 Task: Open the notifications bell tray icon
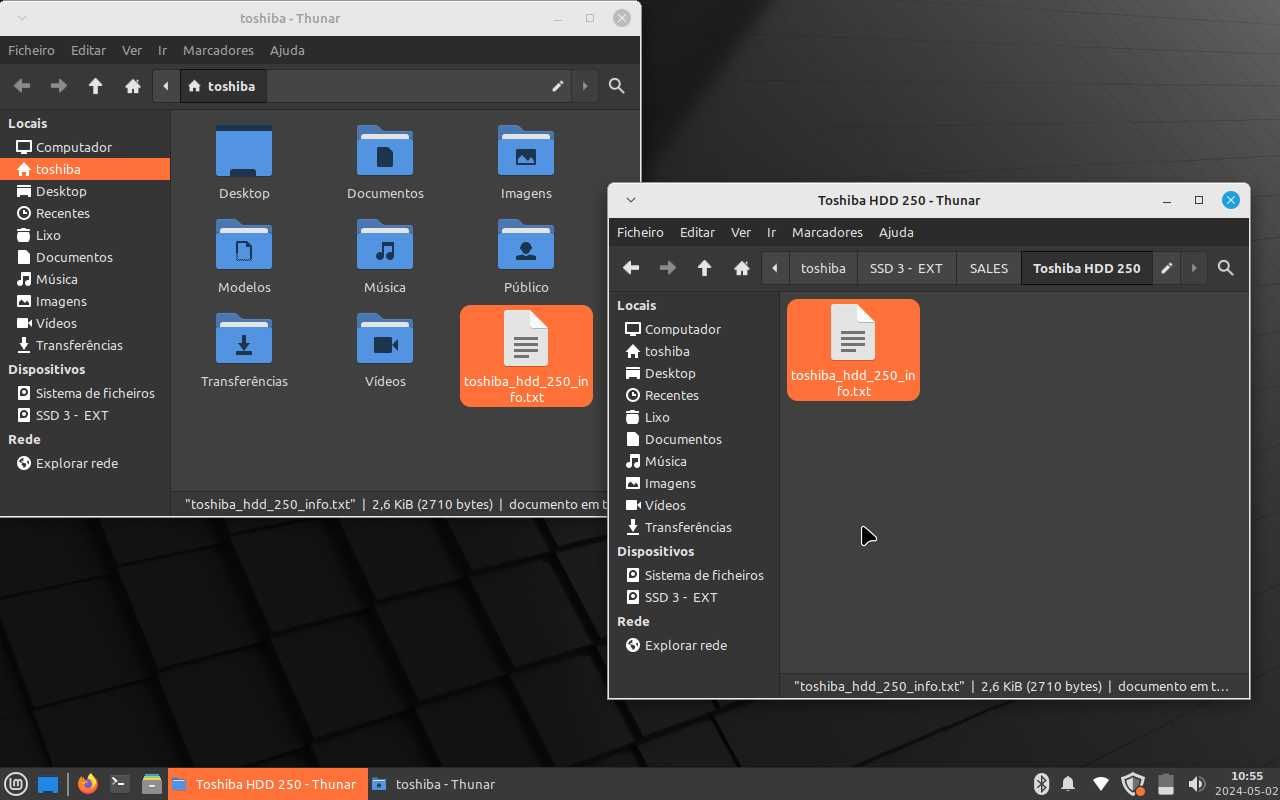pos(1068,784)
